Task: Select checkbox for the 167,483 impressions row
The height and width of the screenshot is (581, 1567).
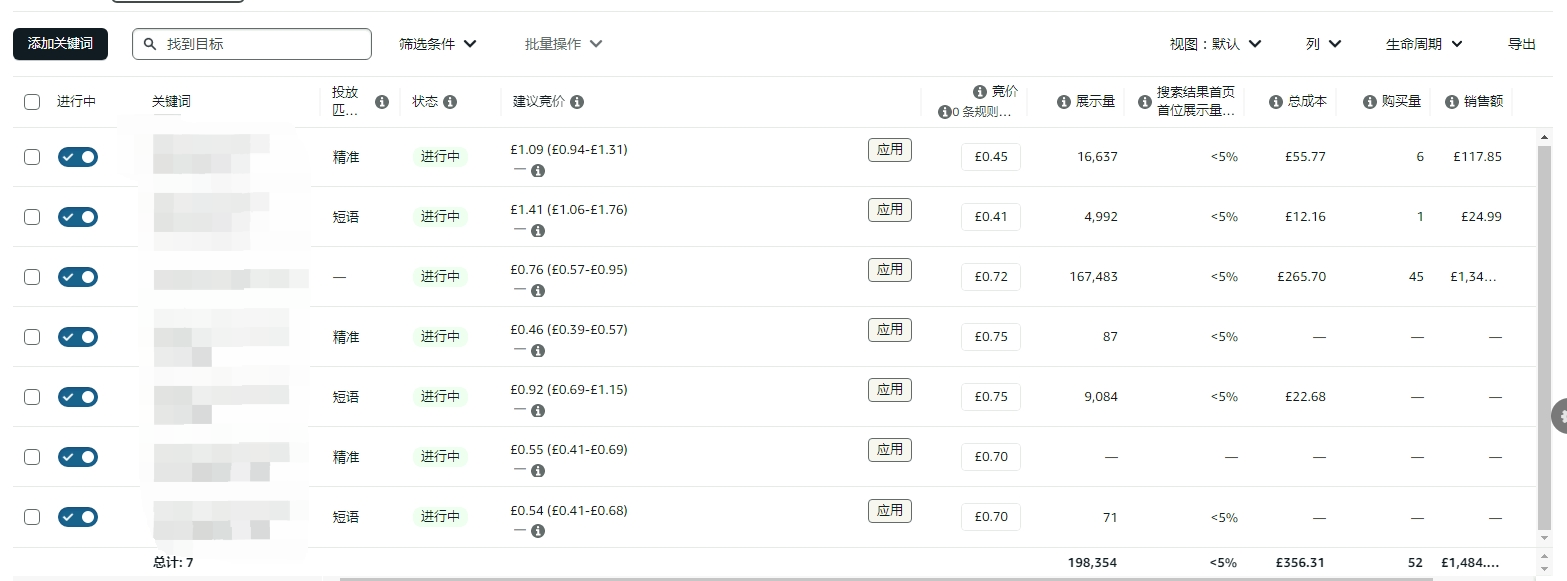Action: (x=32, y=277)
